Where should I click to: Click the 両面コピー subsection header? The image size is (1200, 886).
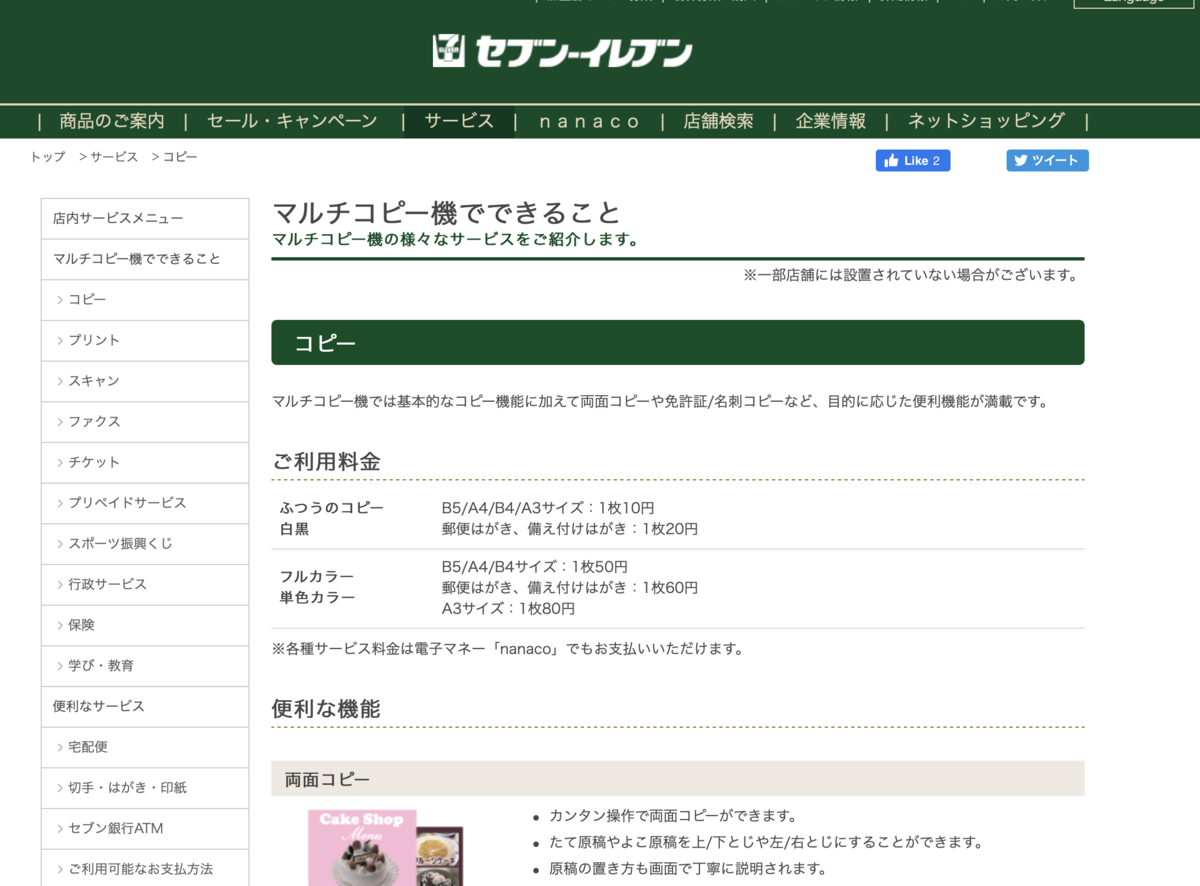[677, 779]
